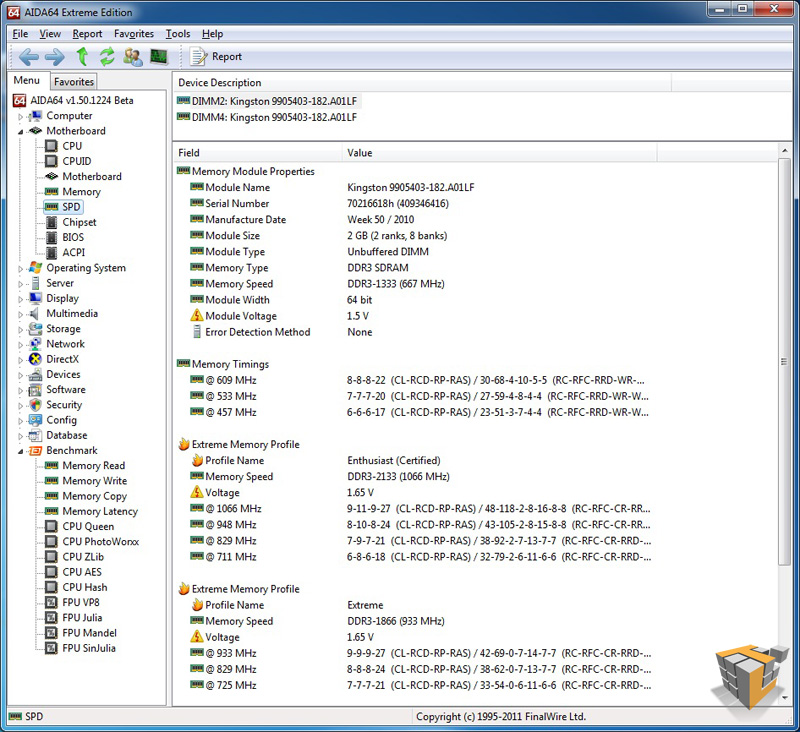The height and width of the screenshot is (732, 800).
Task: Switch to the Favorites tab
Action: (73, 82)
